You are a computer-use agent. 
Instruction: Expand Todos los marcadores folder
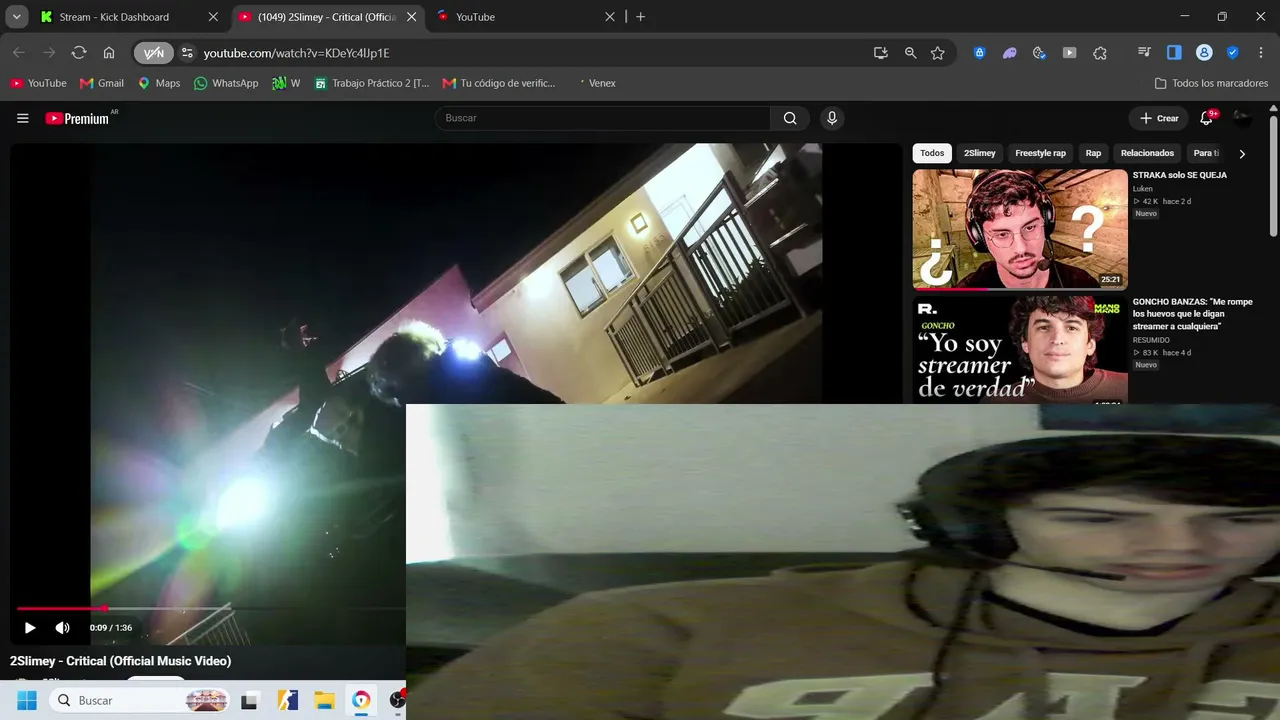point(1211,83)
